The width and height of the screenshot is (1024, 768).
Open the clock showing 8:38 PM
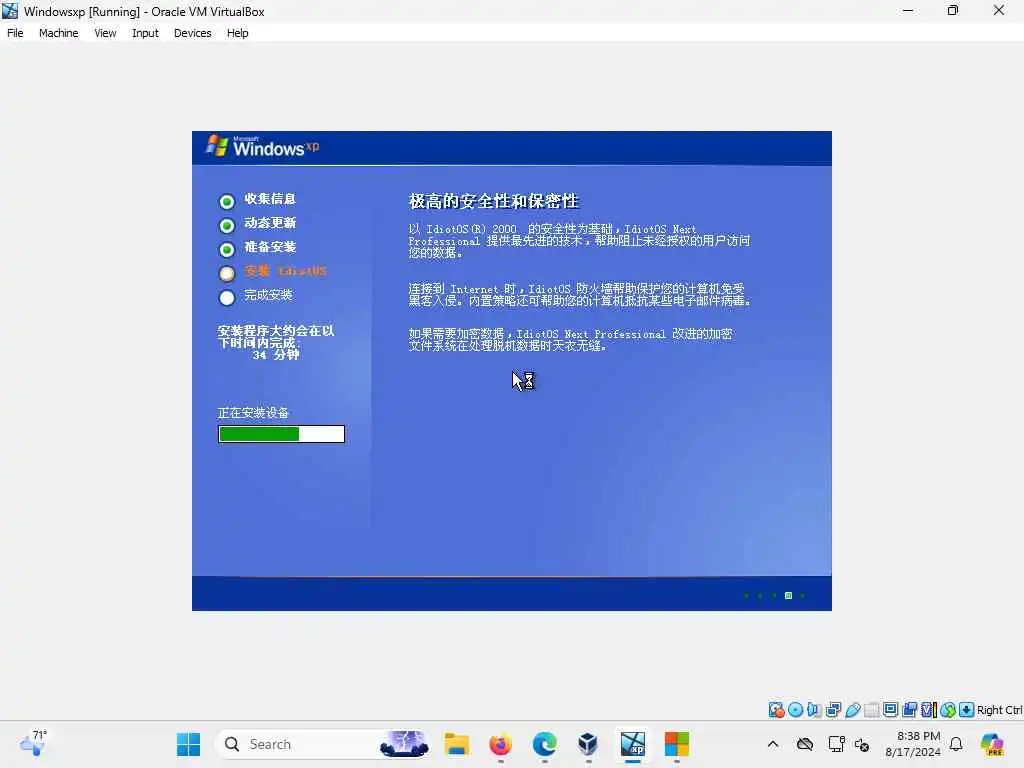(913, 744)
